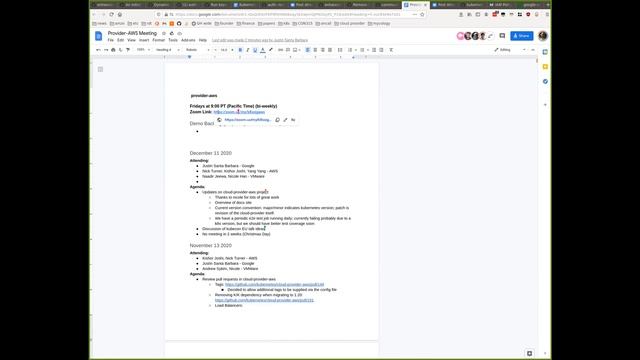The height and width of the screenshot is (360, 640).
Task: Open line spacing options
Action: coord(340,50)
